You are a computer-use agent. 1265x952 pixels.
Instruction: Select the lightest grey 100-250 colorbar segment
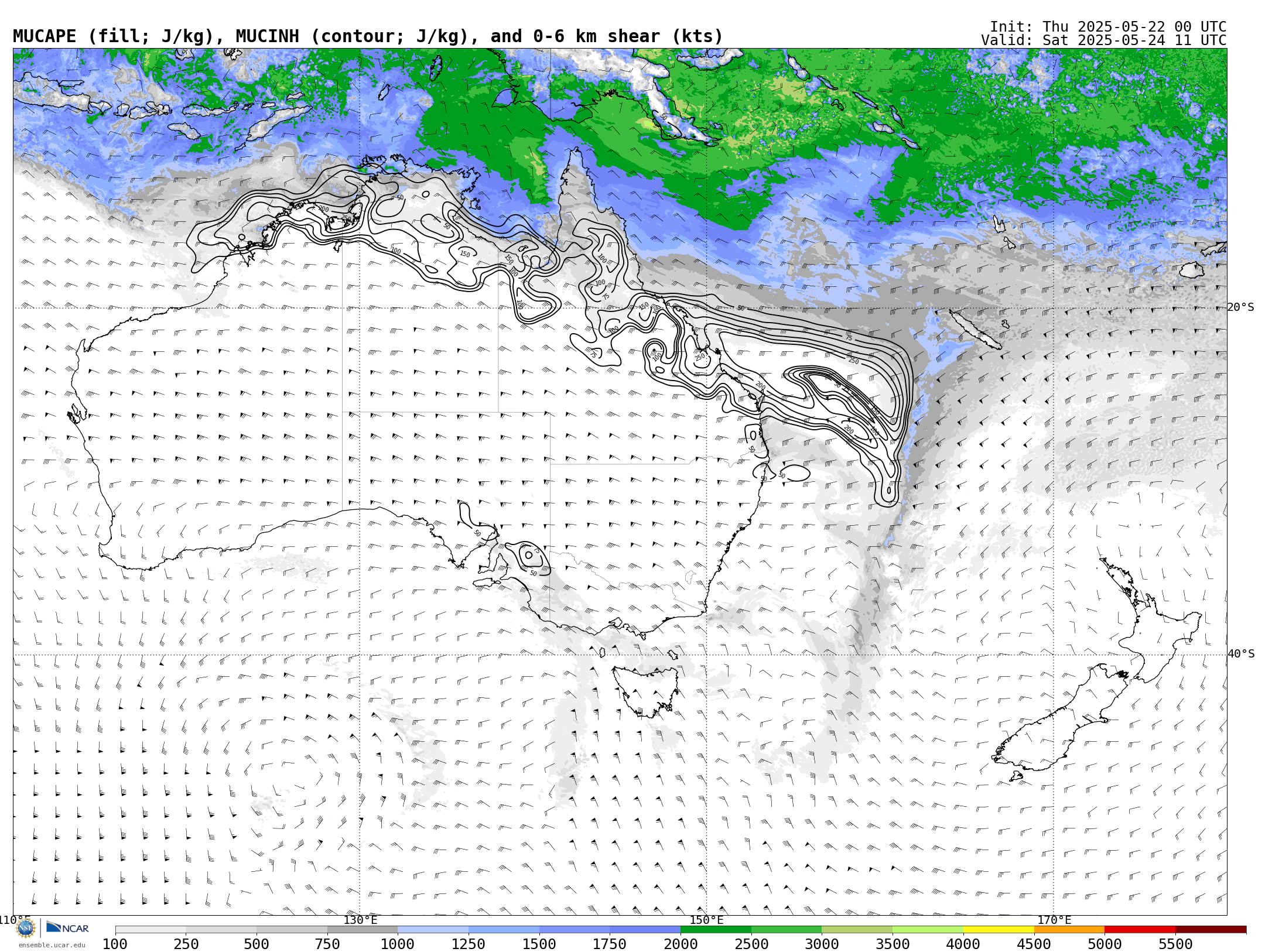[x=151, y=930]
